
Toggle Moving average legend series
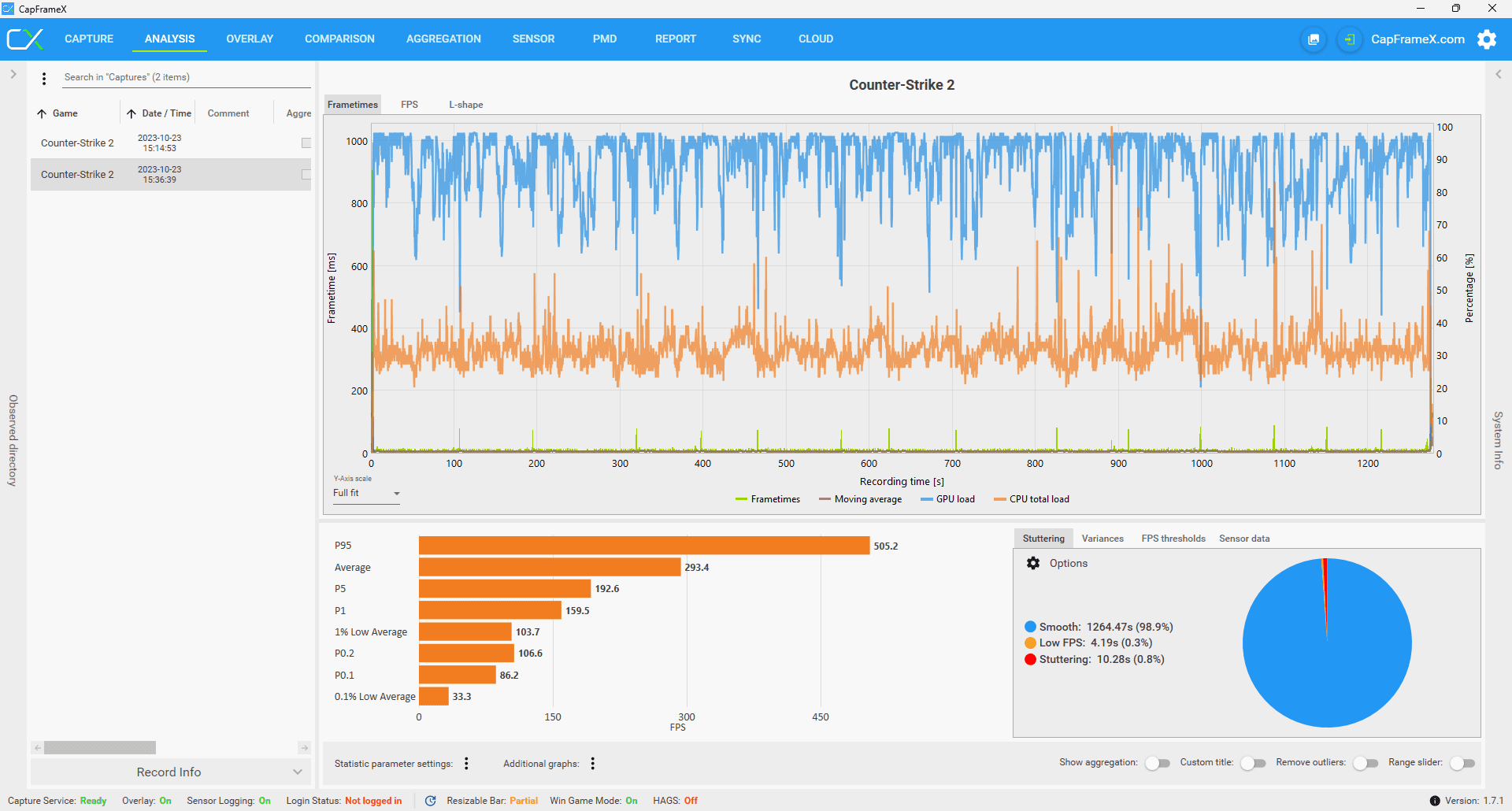860,499
